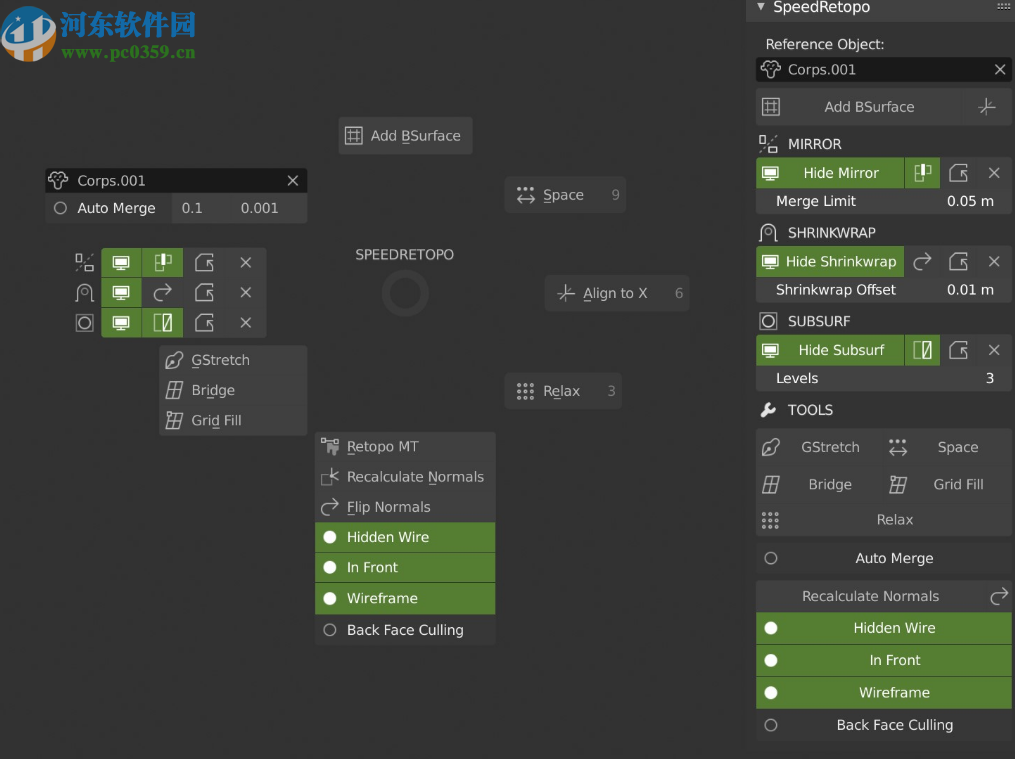1015x759 pixels.
Task: Collapse the SpeedRetopo panel header
Action: pos(761,7)
